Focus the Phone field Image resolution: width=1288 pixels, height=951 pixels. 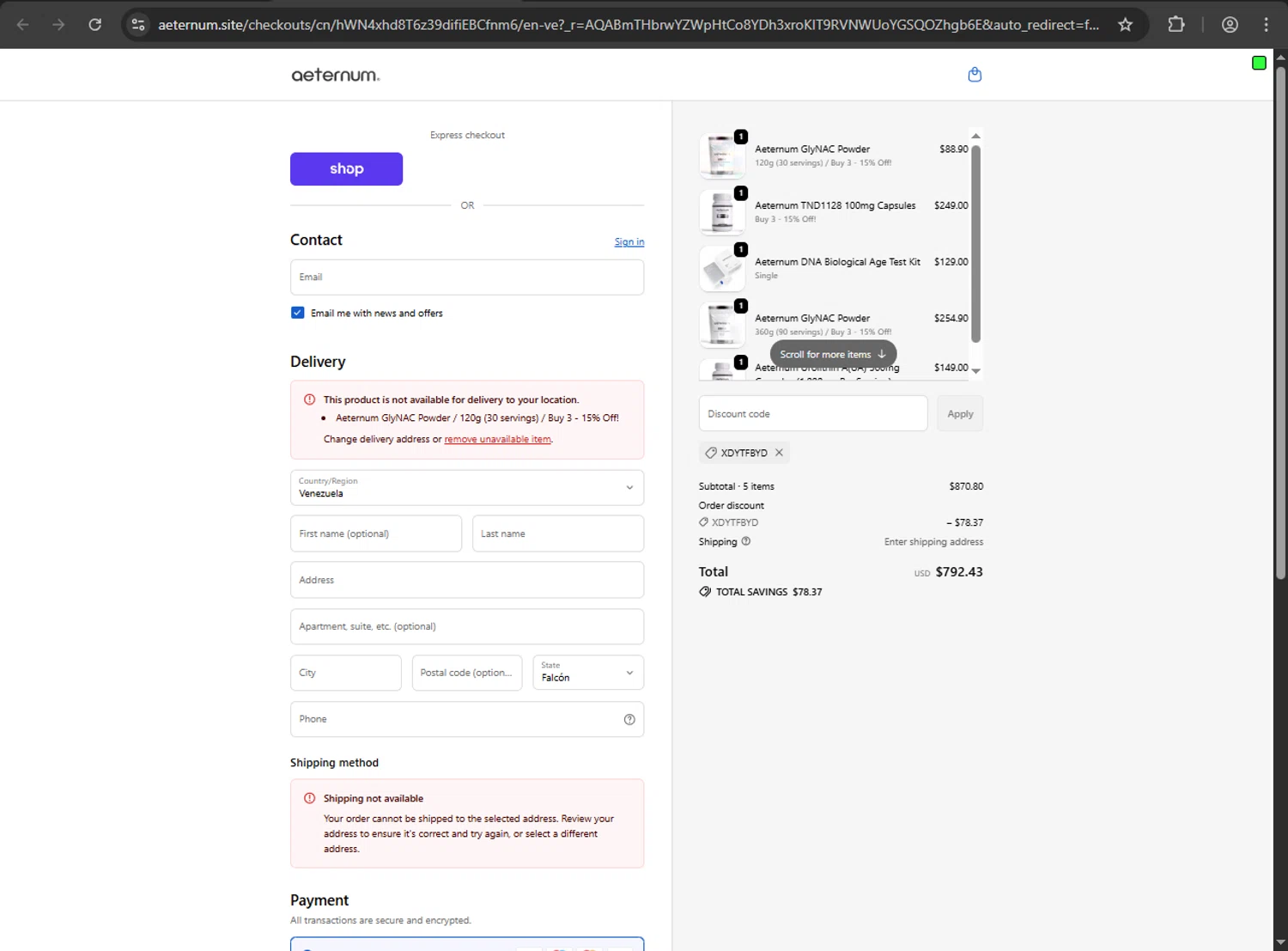(467, 719)
